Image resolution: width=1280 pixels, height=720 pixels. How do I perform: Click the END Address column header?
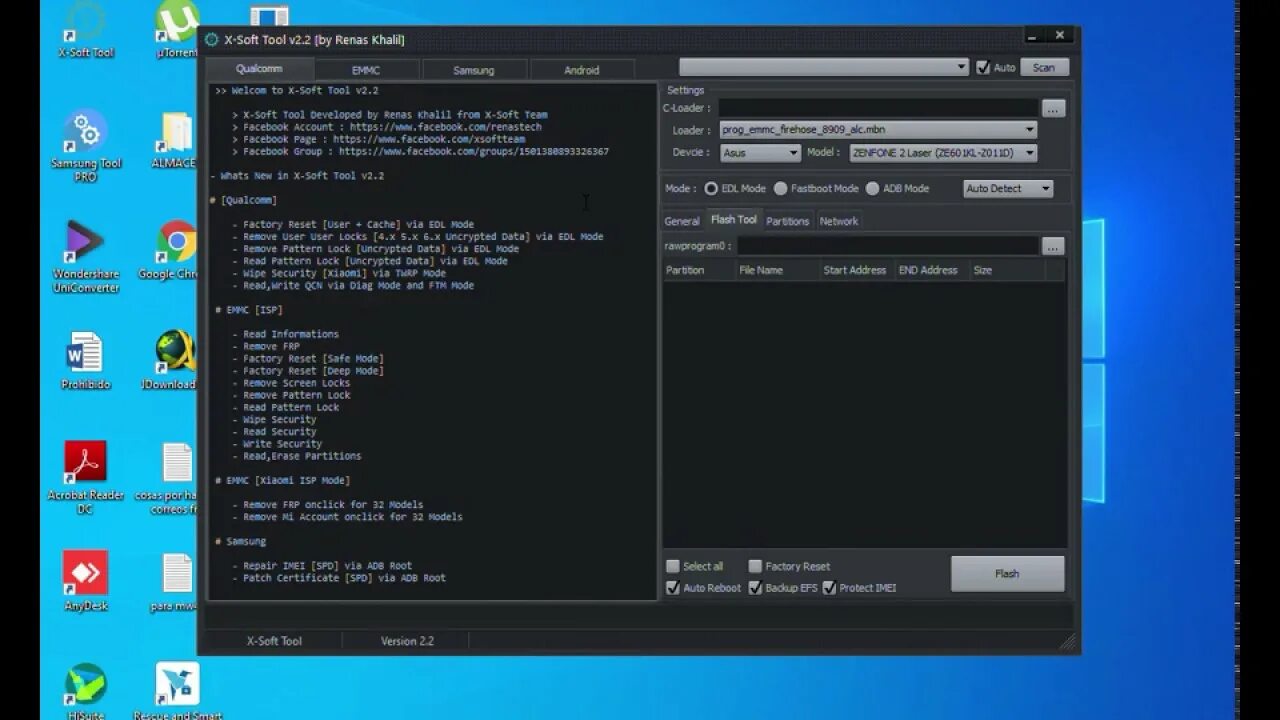(931, 270)
